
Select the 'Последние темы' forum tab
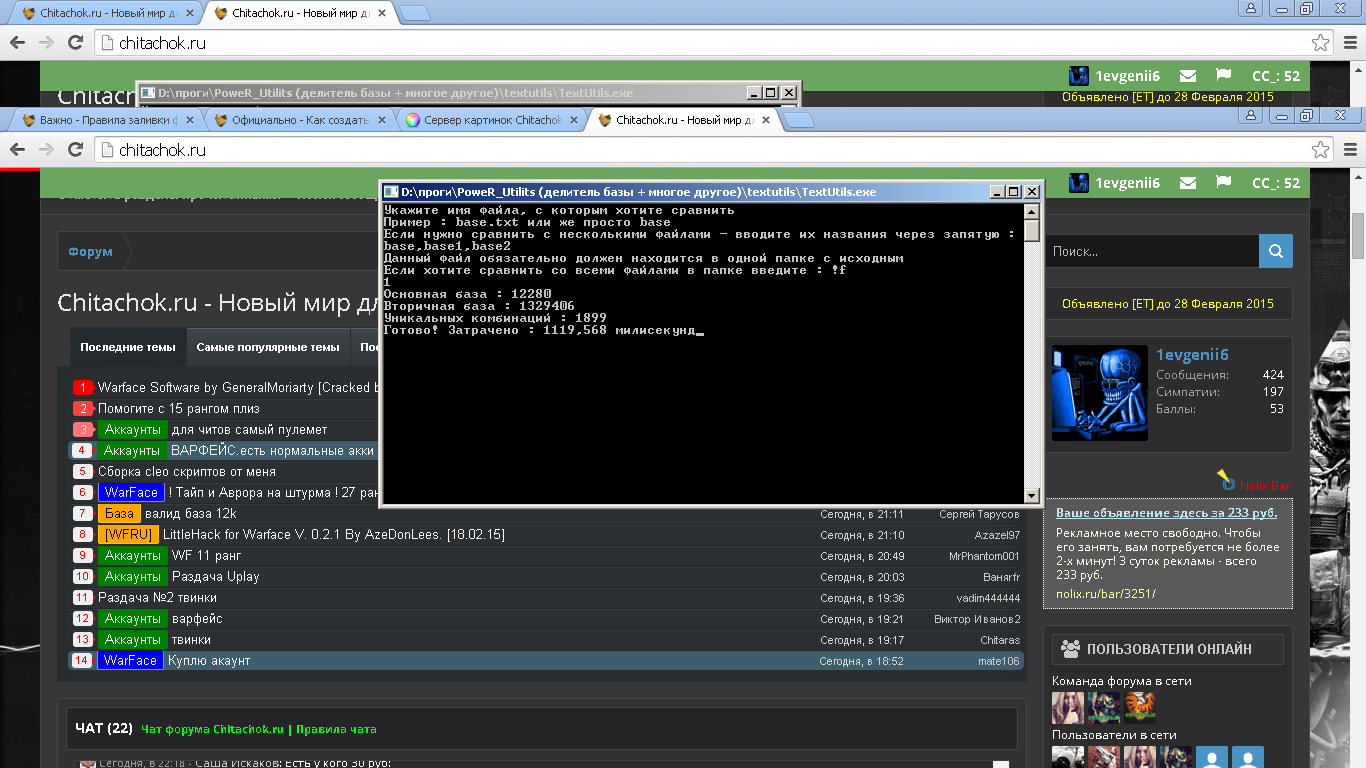[128, 347]
